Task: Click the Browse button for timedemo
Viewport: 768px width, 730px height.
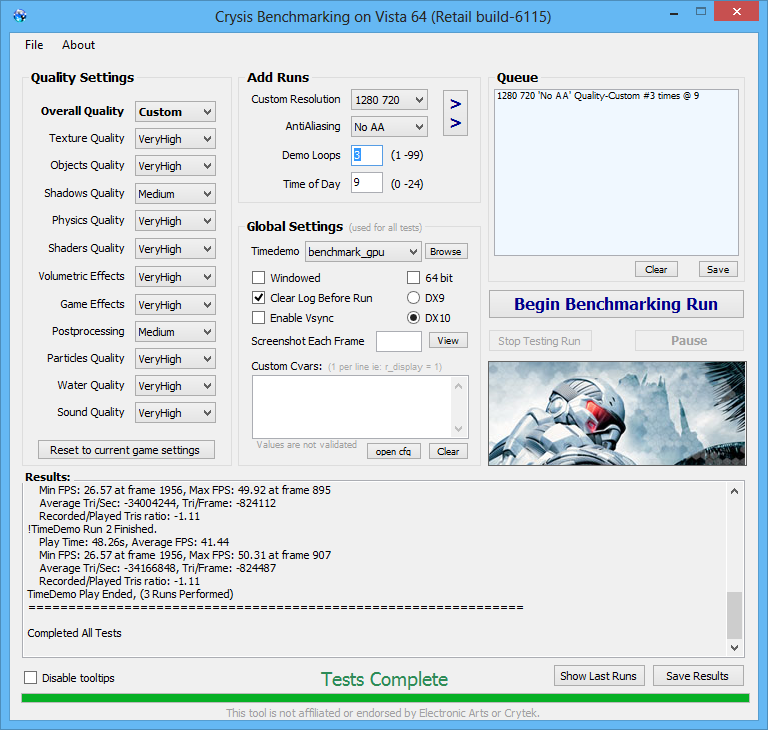Action: [446, 251]
